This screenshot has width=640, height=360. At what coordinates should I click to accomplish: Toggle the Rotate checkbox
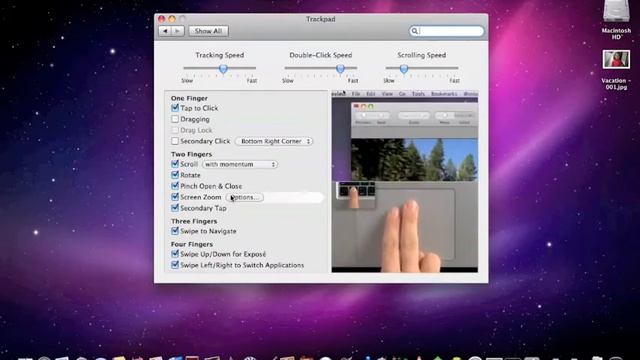[x=175, y=175]
